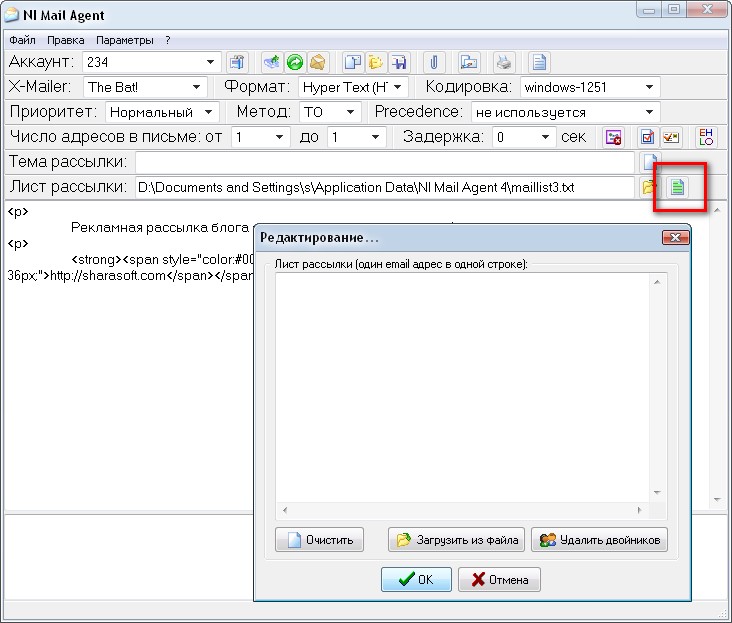Click the Тема рассылки input field
Screen dimensions: 732x623
(x=385, y=162)
